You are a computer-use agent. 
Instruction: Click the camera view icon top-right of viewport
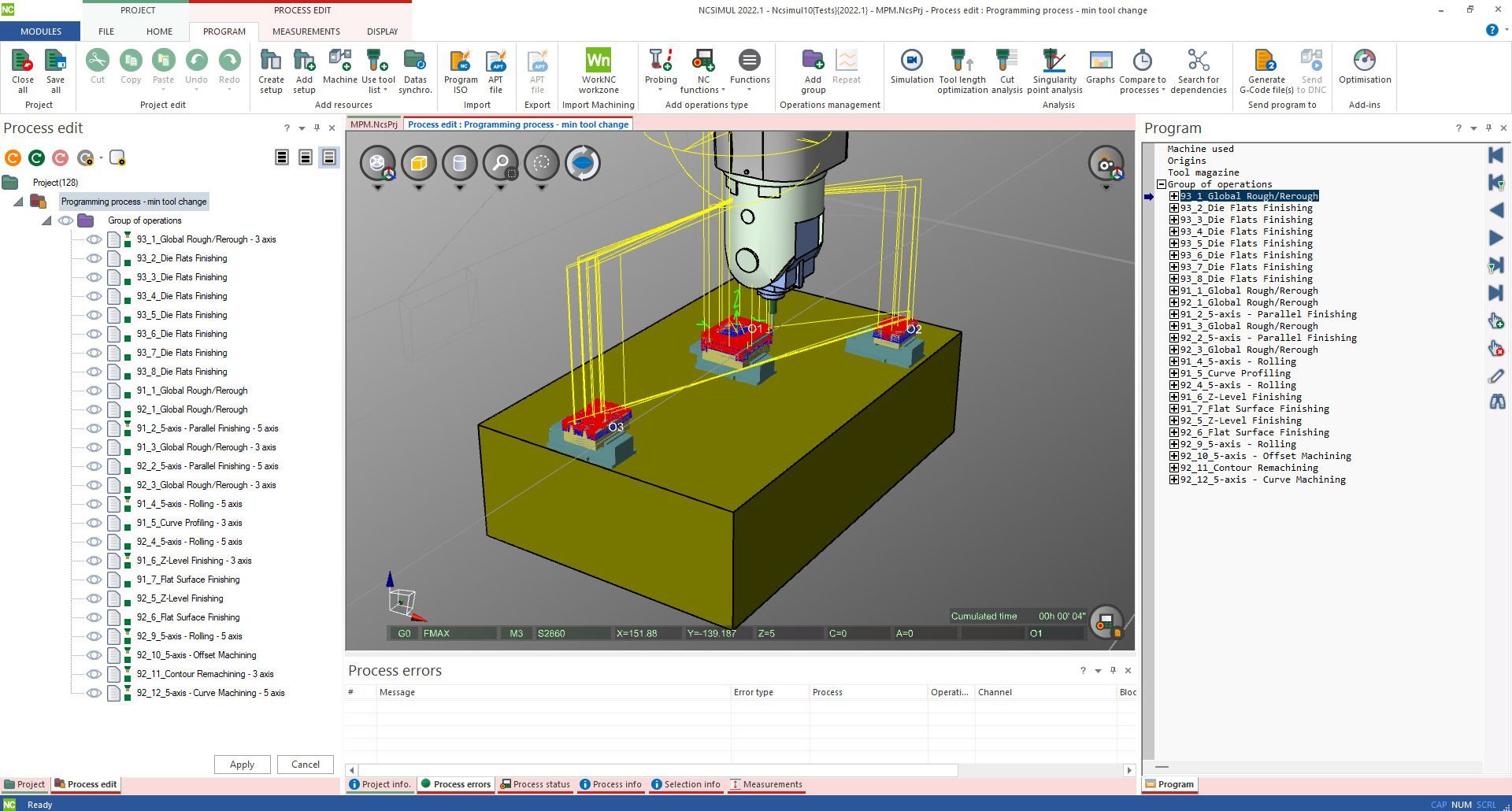tap(1106, 163)
